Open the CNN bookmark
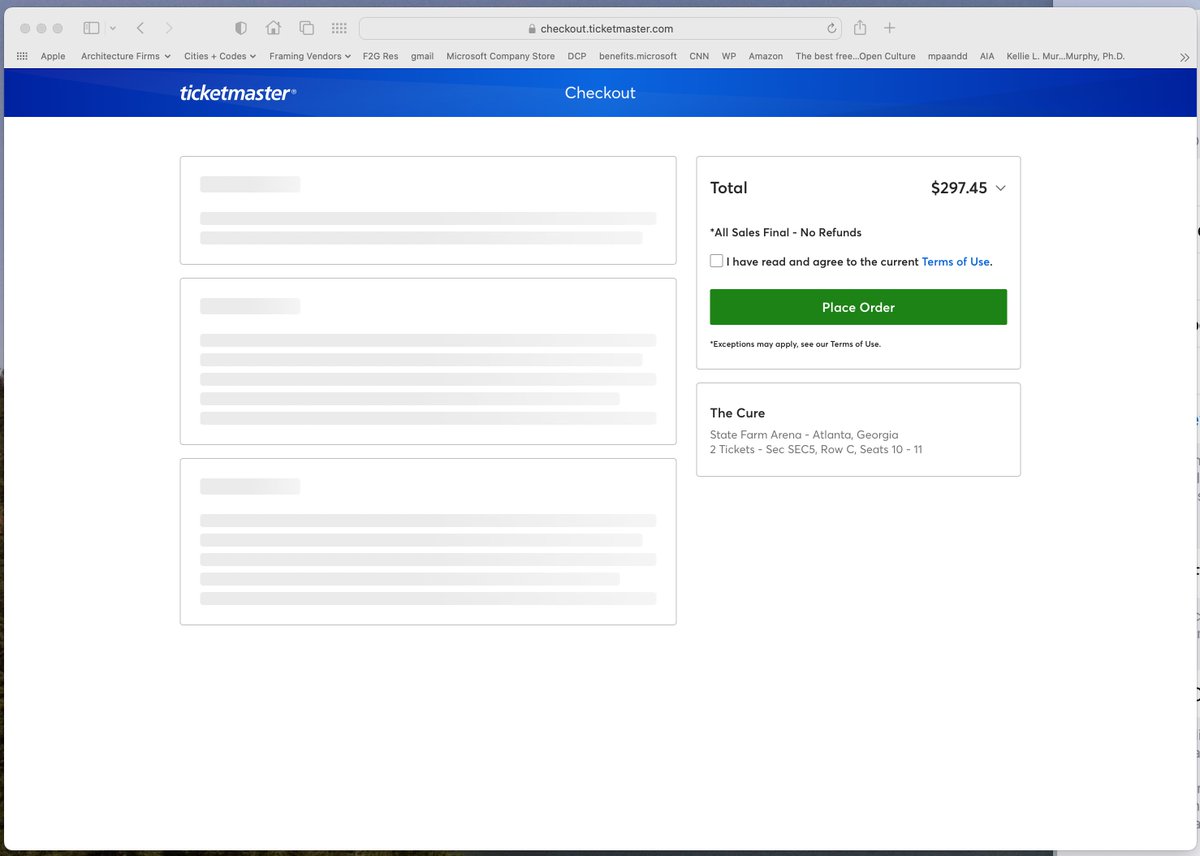This screenshot has height=856, width=1200. [x=699, y=56]
